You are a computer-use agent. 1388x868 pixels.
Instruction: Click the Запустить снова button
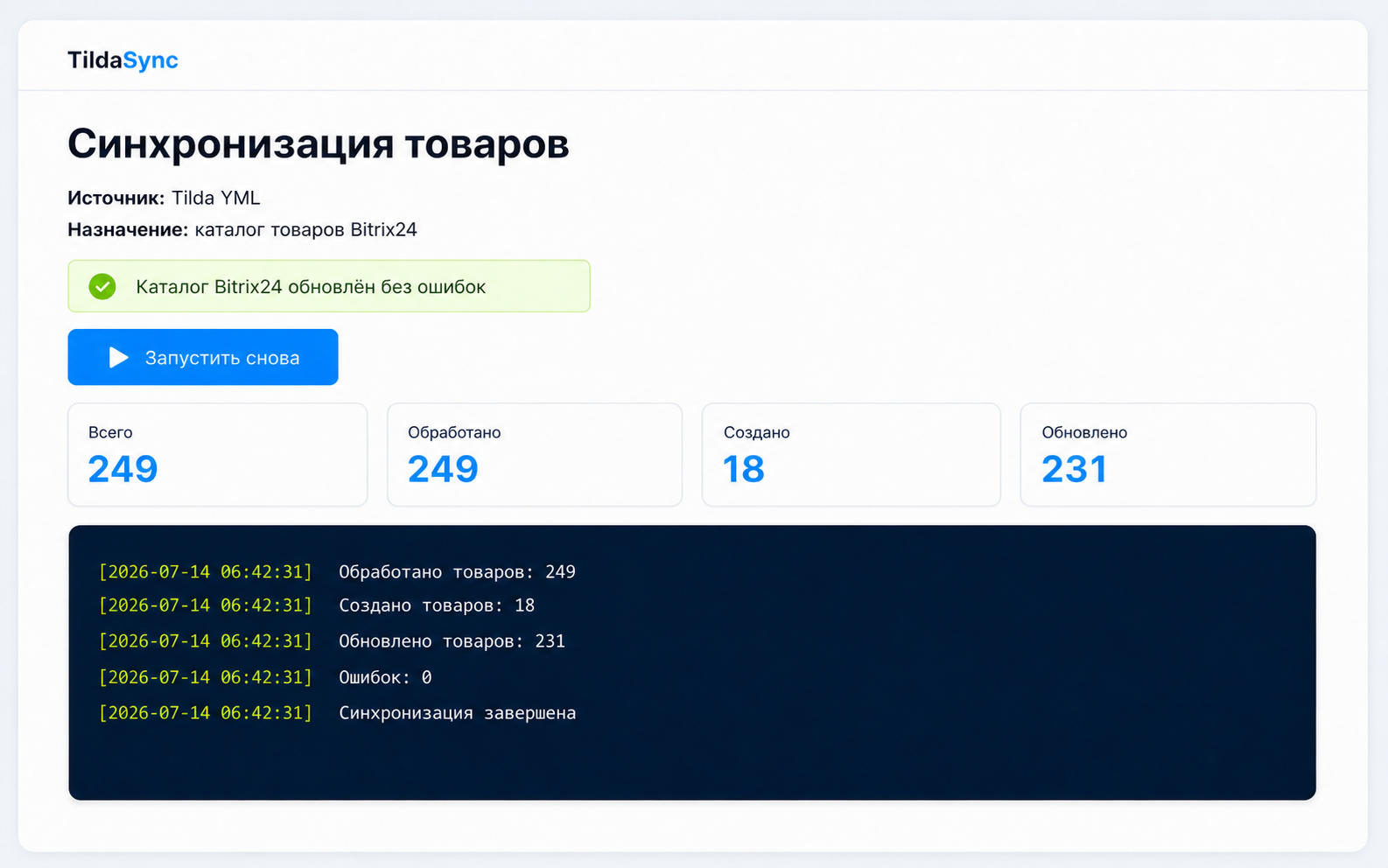click(203, 357)
